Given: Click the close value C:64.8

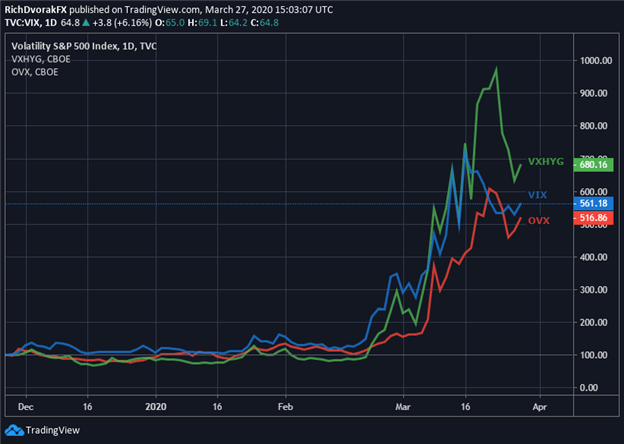Looking at the screenshot, I should pos(264,23).
